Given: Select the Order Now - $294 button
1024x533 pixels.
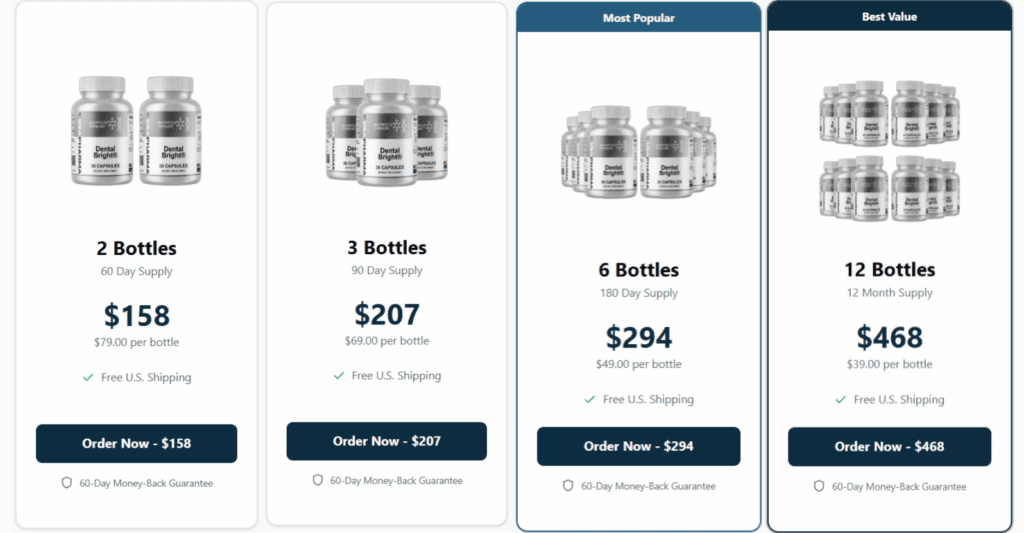Looking at the screenshot, I should point(639,446).
